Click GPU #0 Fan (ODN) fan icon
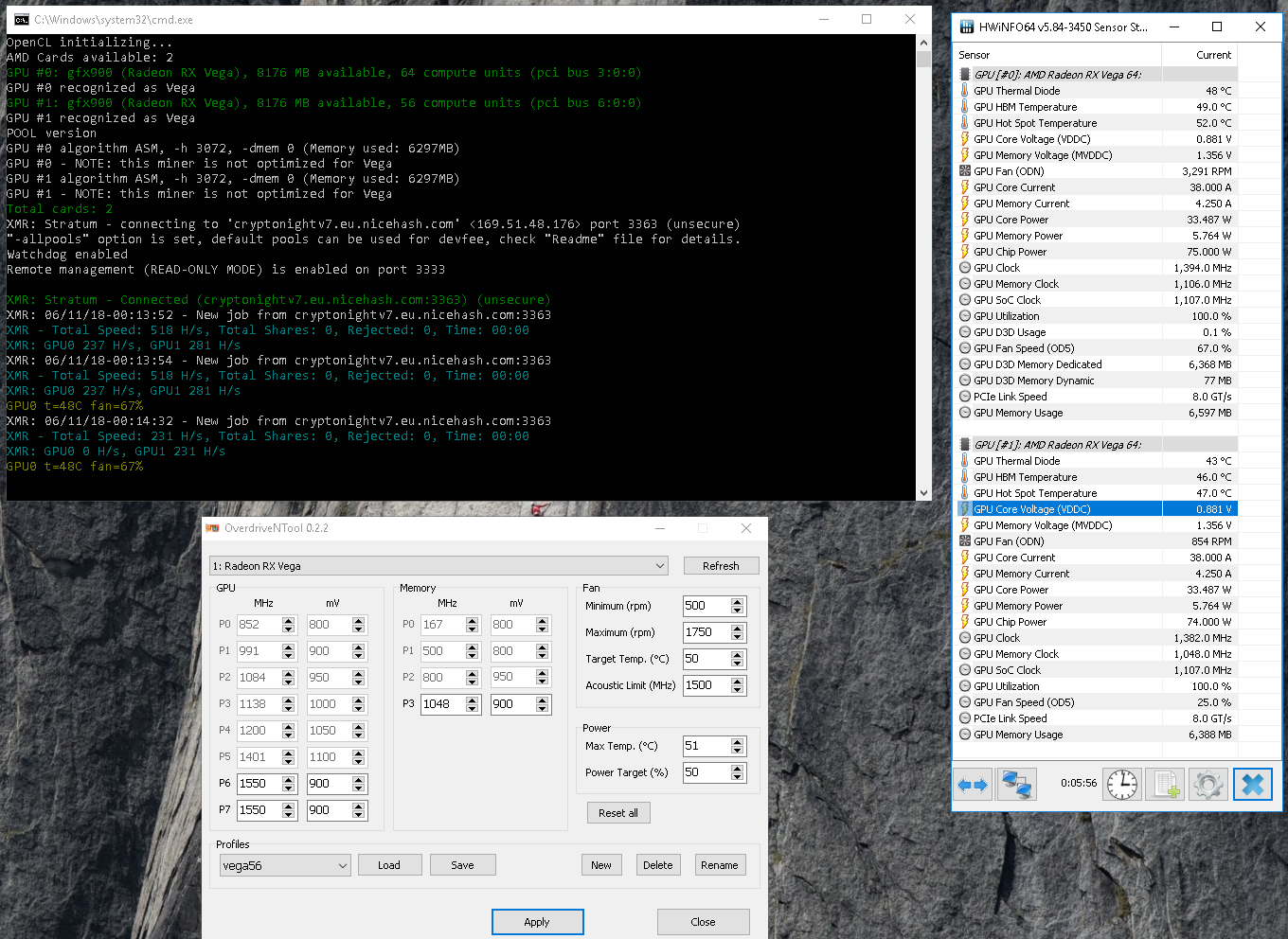The width and height of the screenshot is (1288, 939). 964,171
